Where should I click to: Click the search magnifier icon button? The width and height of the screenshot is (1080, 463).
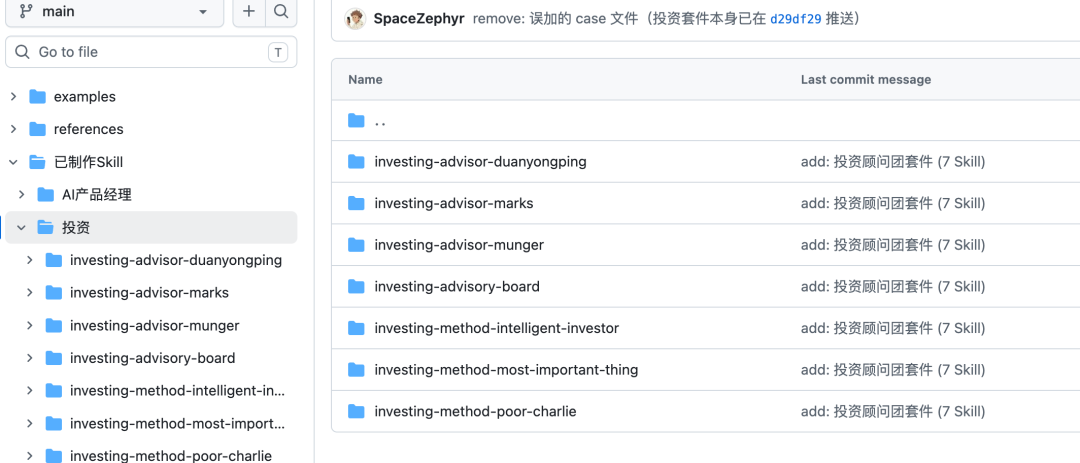(281, 12)
